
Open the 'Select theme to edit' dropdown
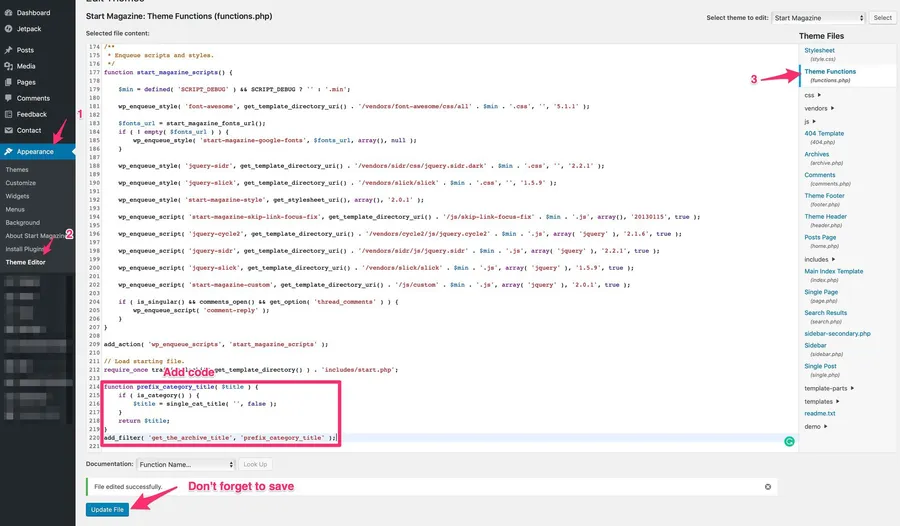click(x=818, y=18)
